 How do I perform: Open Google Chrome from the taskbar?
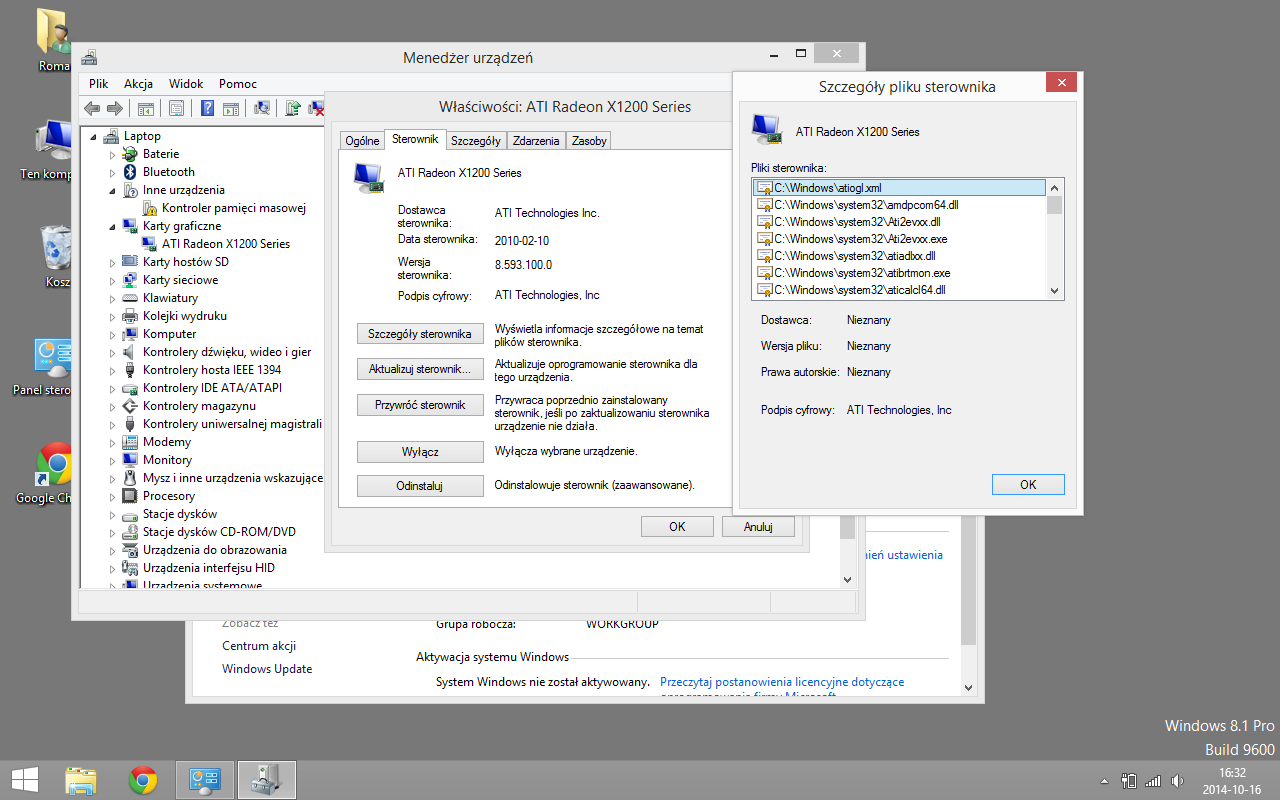coord(143,779)
